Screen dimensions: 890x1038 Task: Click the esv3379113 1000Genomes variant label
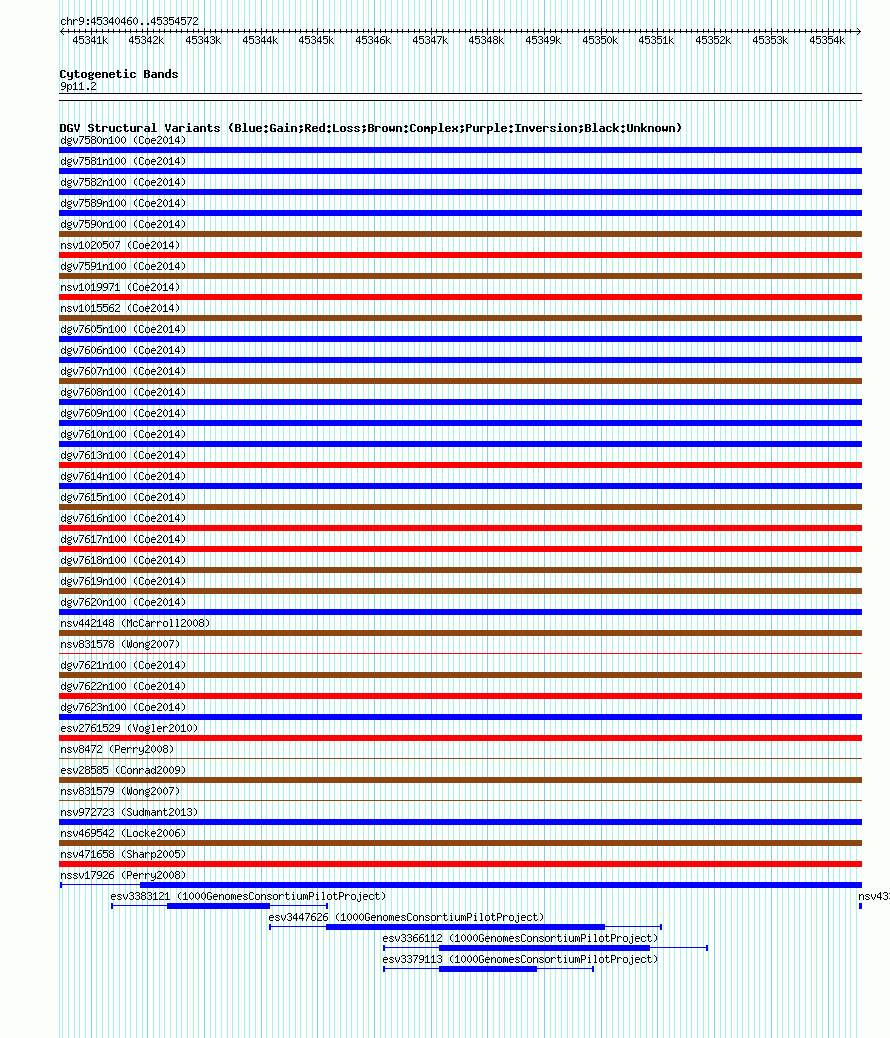(x=520, y=959)
